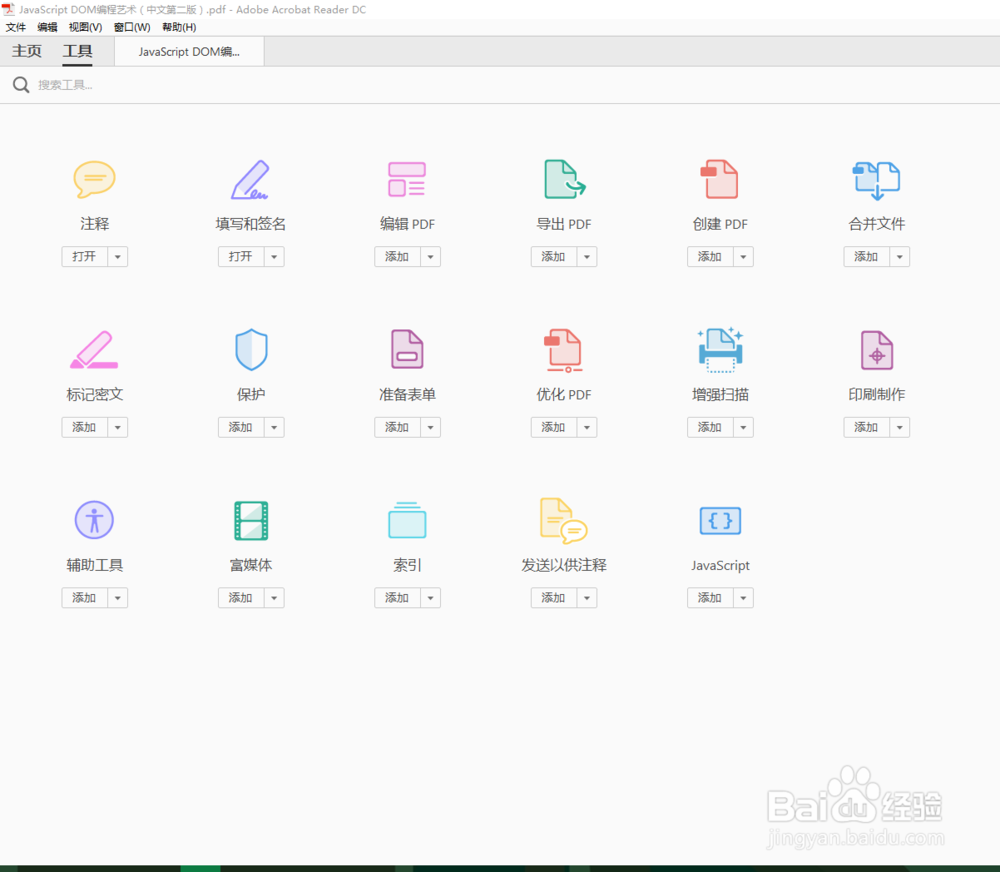Open the 准备表单 form icon
This screenshot has height=872, width=1000.
click(x=407, y=350)
